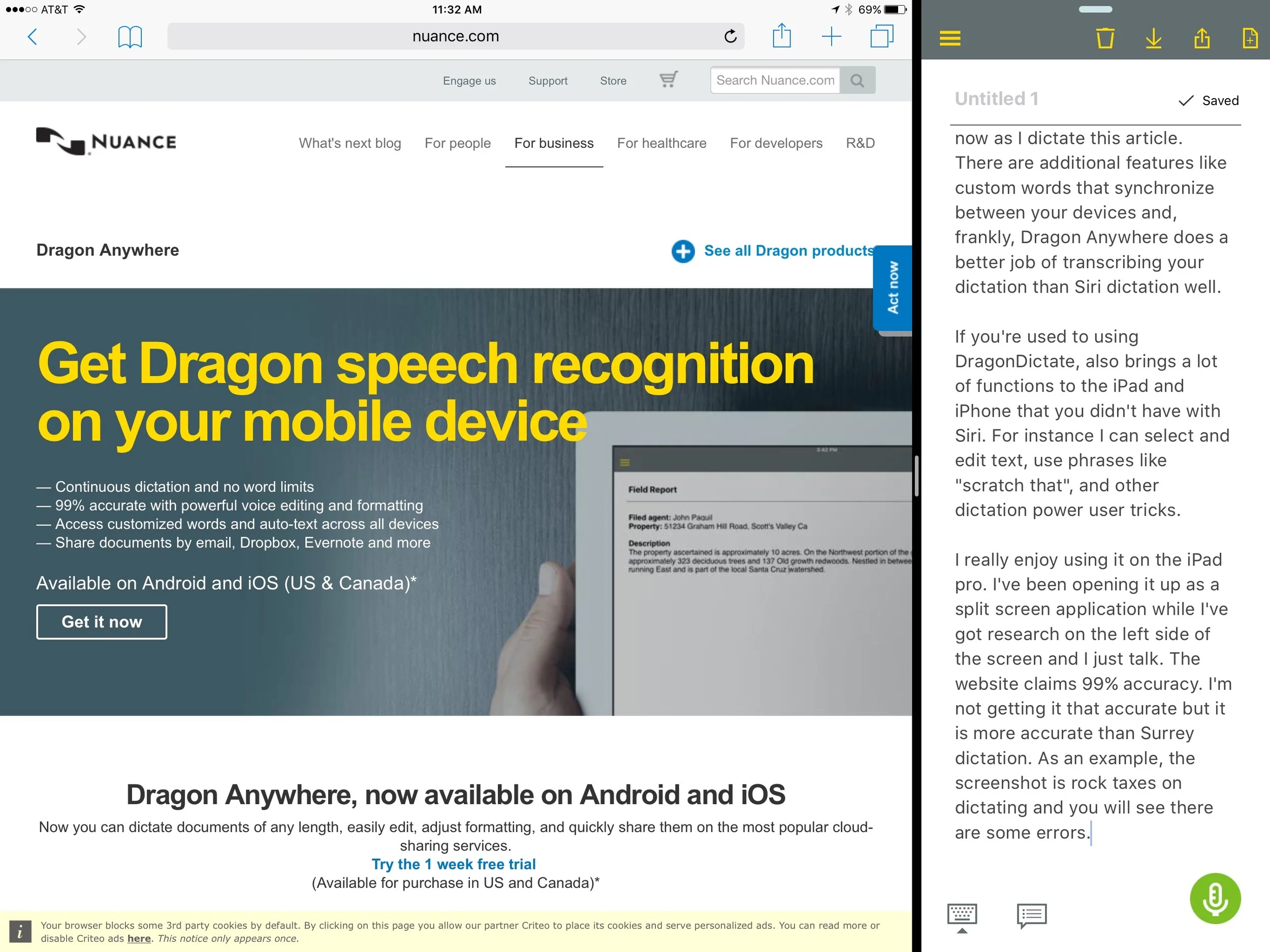
Task: Open the For people menu
Action: pyautogui.click(x=458, y=143)
